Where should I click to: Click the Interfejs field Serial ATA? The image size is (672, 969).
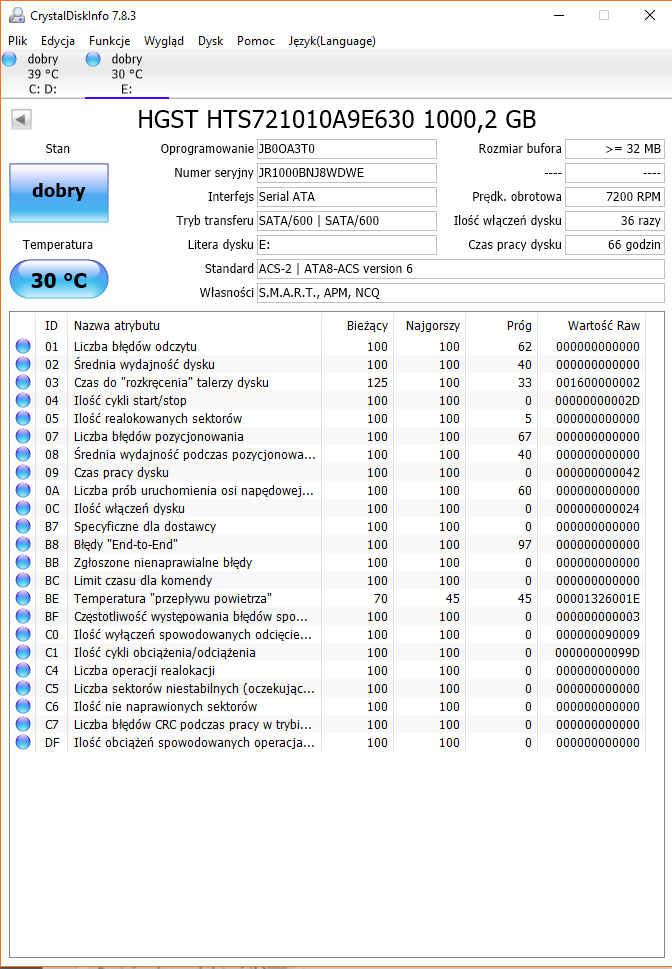click(347, 197)
